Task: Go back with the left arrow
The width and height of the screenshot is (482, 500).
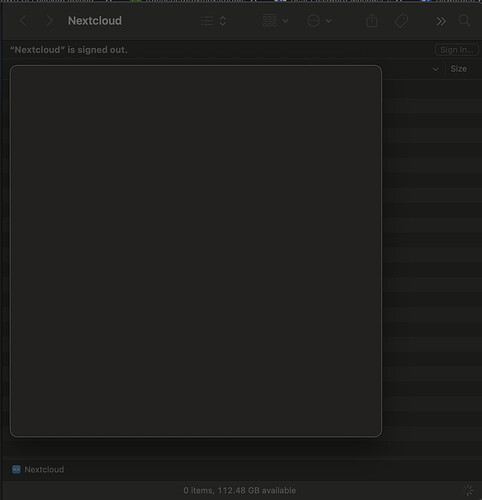Action: (x=23, y=21)
